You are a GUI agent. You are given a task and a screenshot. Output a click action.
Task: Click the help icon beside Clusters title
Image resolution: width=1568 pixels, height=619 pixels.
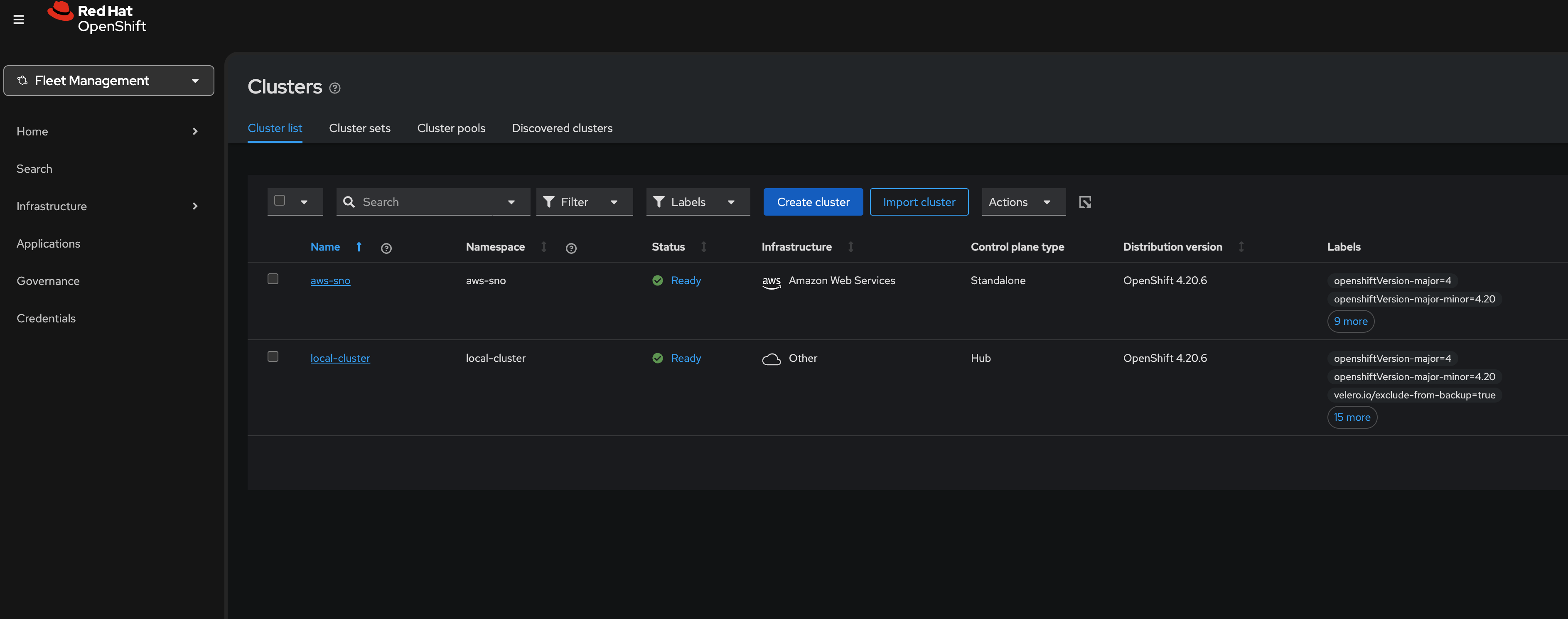click(x=334, y=88)
